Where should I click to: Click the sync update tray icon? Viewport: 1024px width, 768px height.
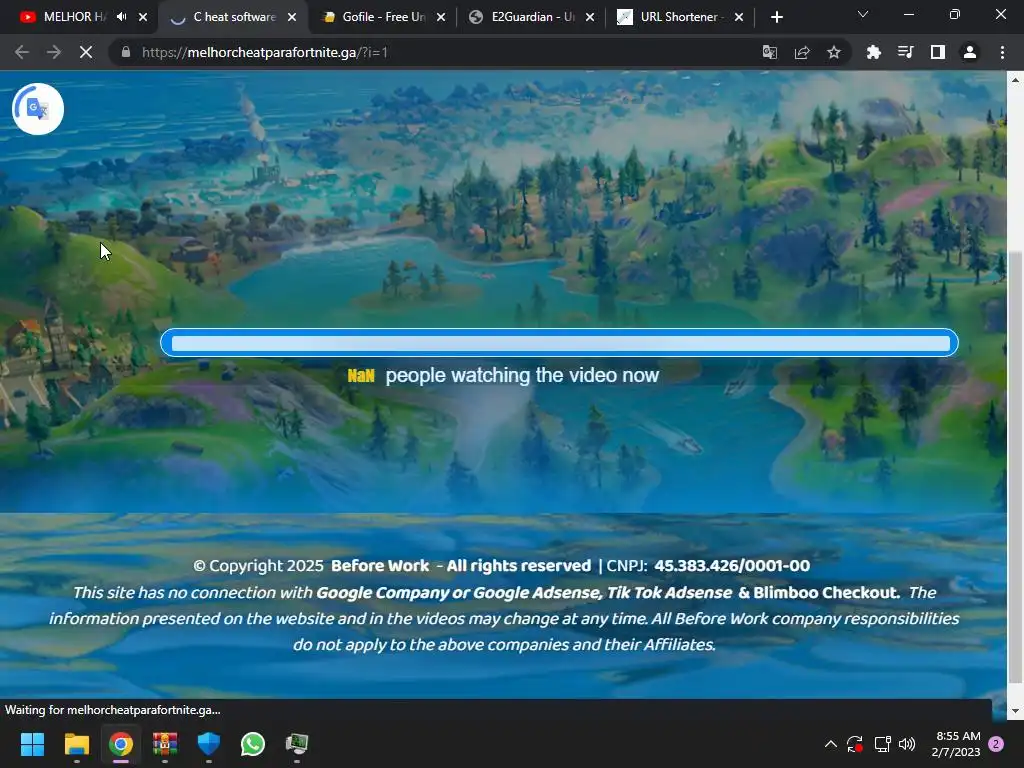click(x=855, y=744)
